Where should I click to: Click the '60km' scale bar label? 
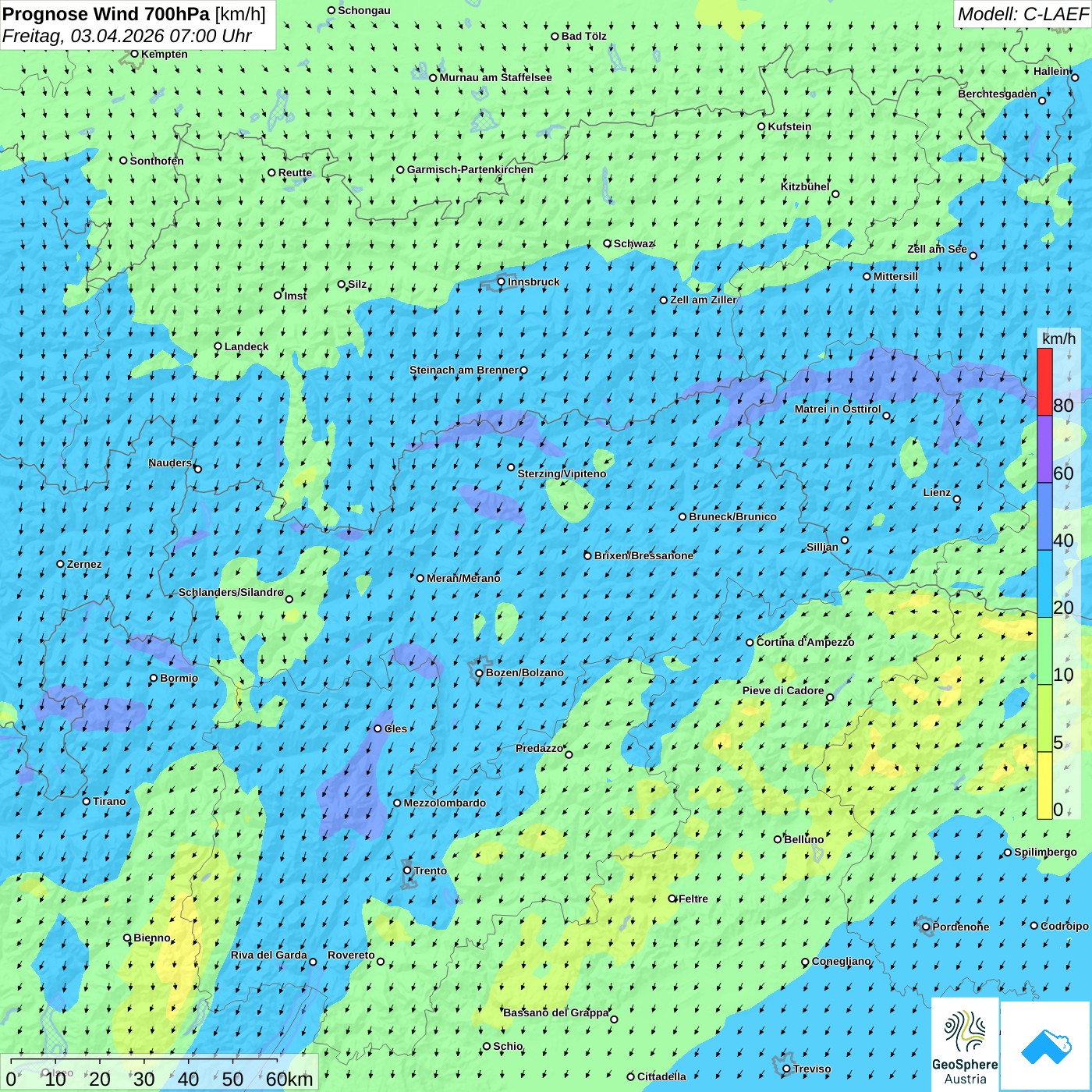tap(289, 1079)
